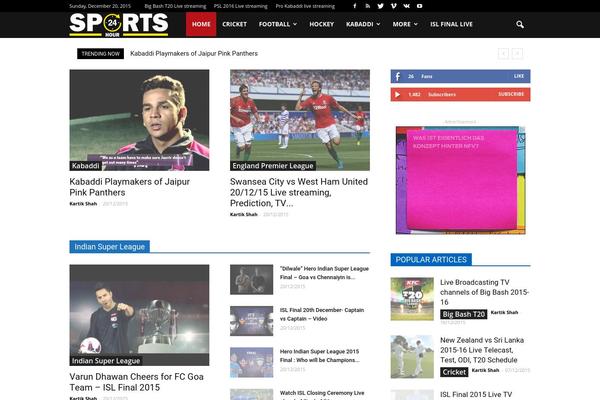
Task: Open the Twitter icon in top bar
Action: [380, 6]
